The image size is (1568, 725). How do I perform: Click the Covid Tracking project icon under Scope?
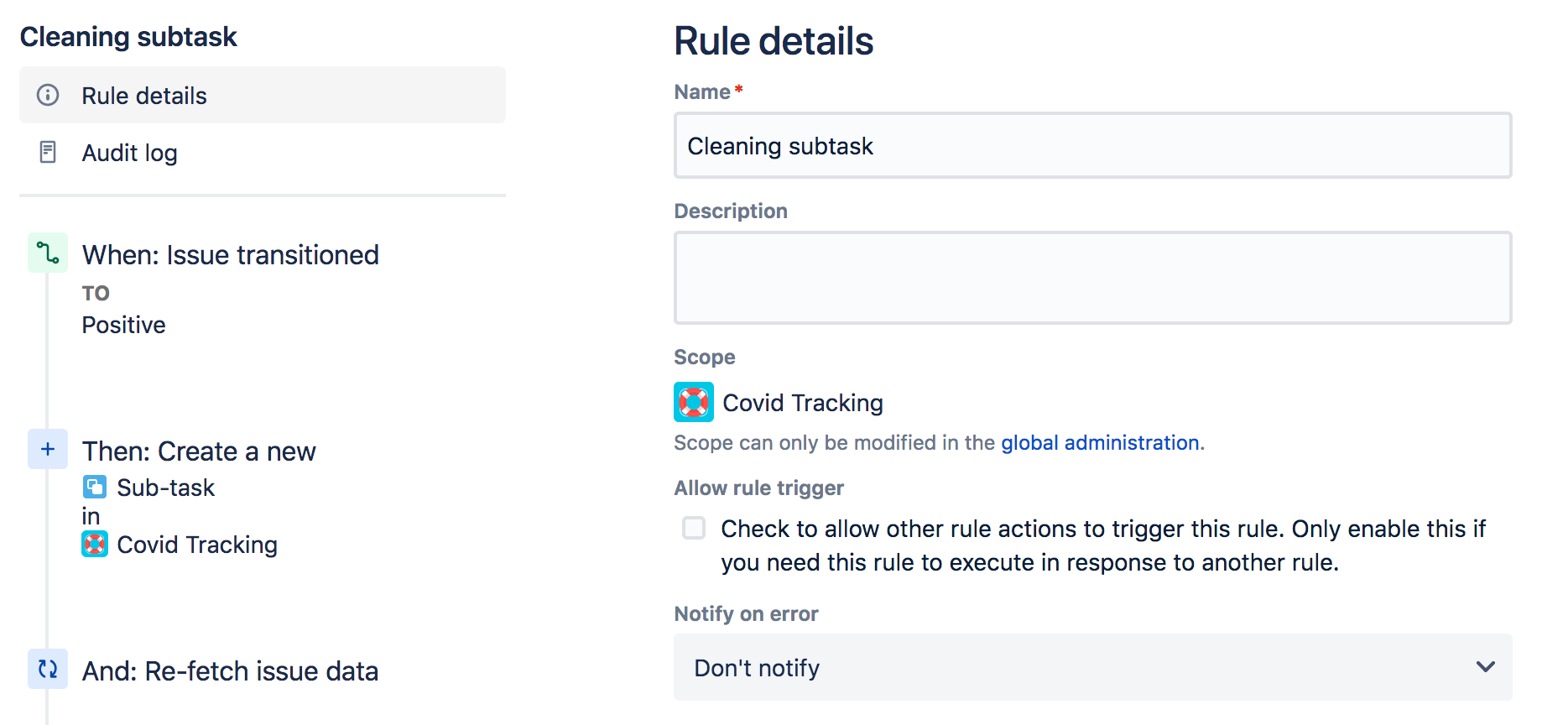click(694, 402)
